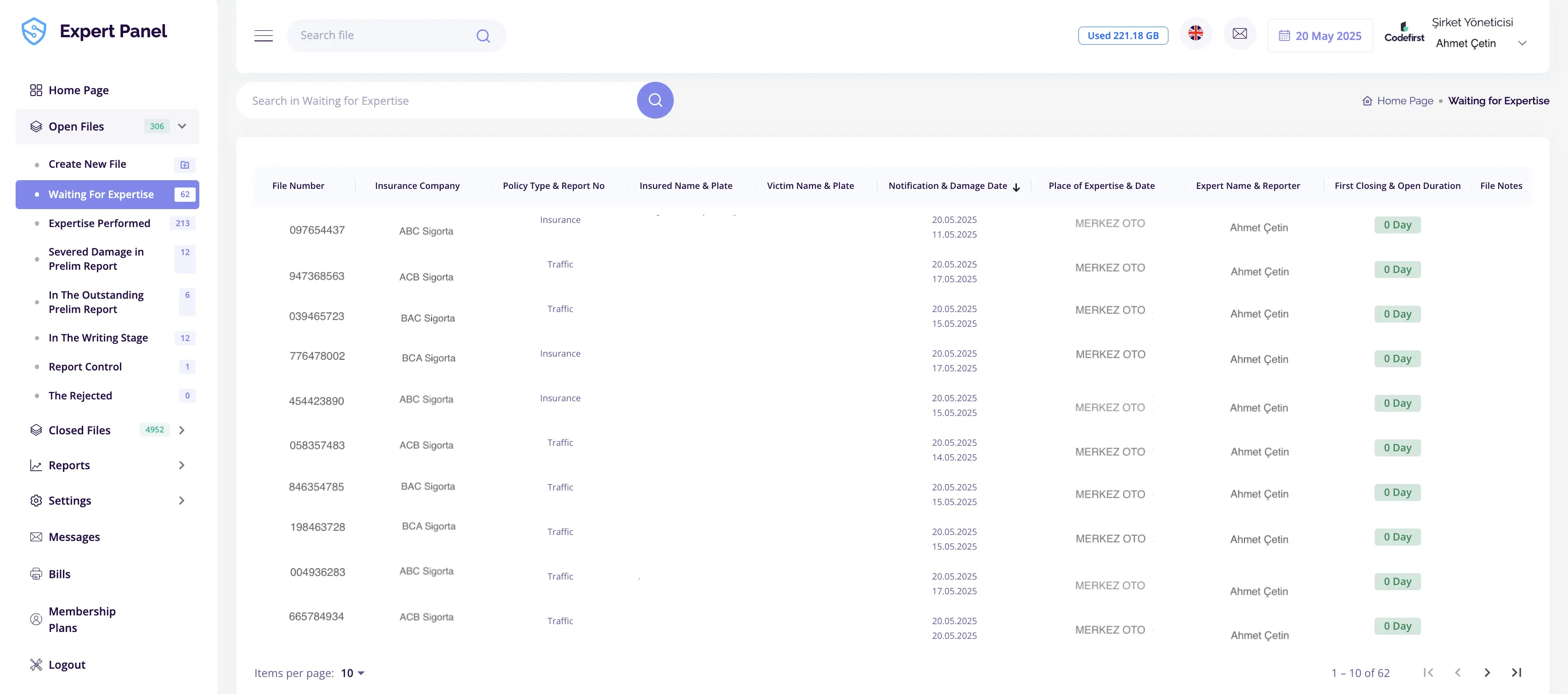Click the Reports chart icon
The height and width of the screenshot is (694, 1568).
point(36,466)
